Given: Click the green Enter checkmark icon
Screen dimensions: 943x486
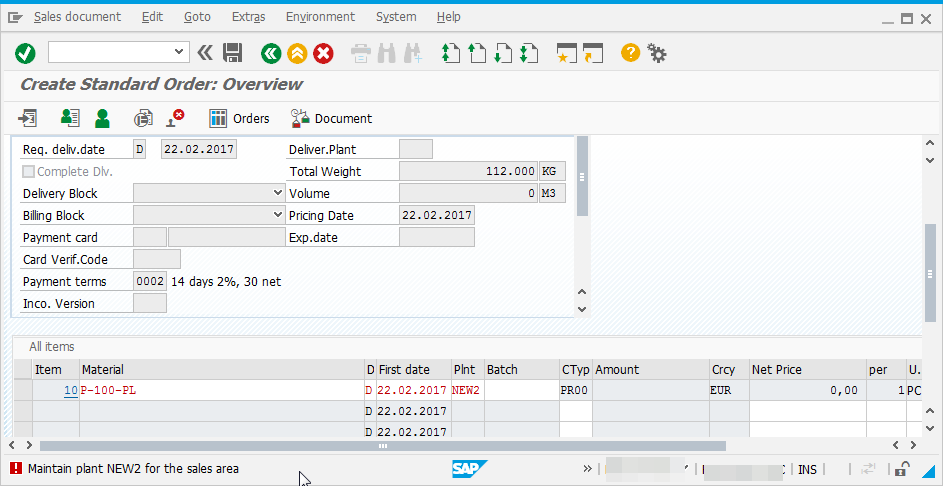Looking at the screenshot, I should [x=25, y=54].
